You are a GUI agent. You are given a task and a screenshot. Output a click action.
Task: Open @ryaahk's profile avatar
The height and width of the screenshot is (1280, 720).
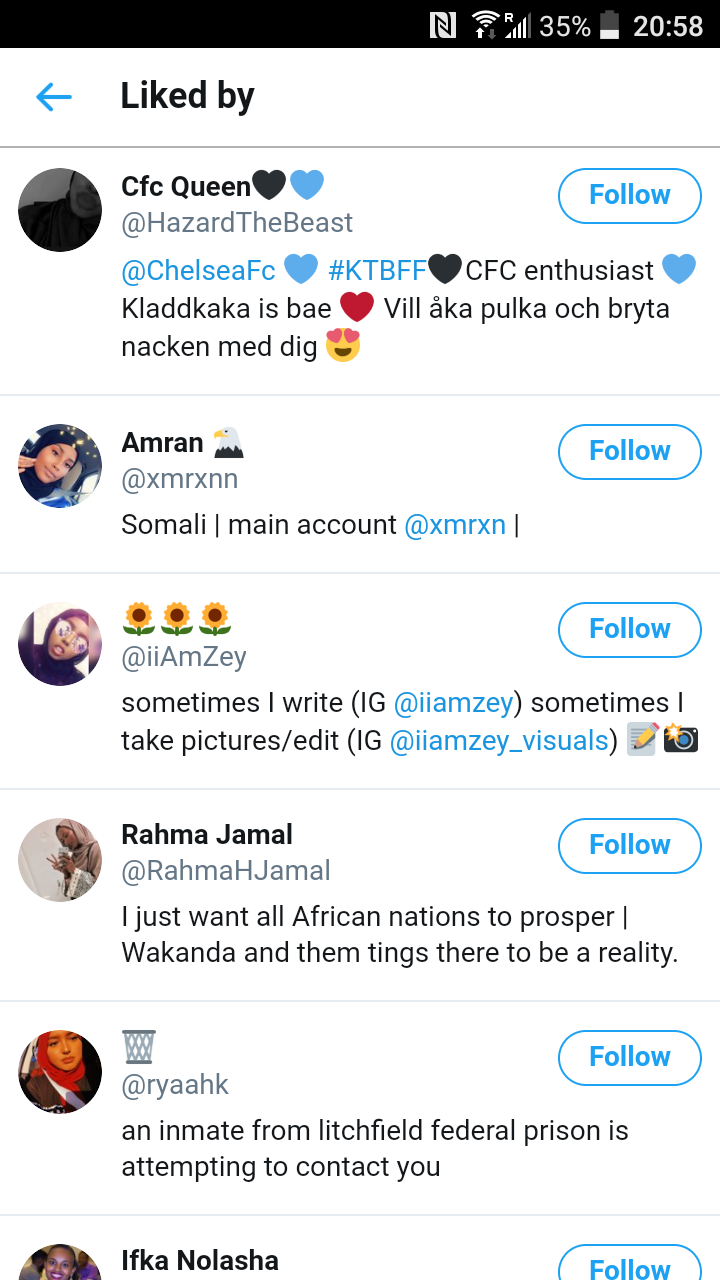coord(60,1072)
